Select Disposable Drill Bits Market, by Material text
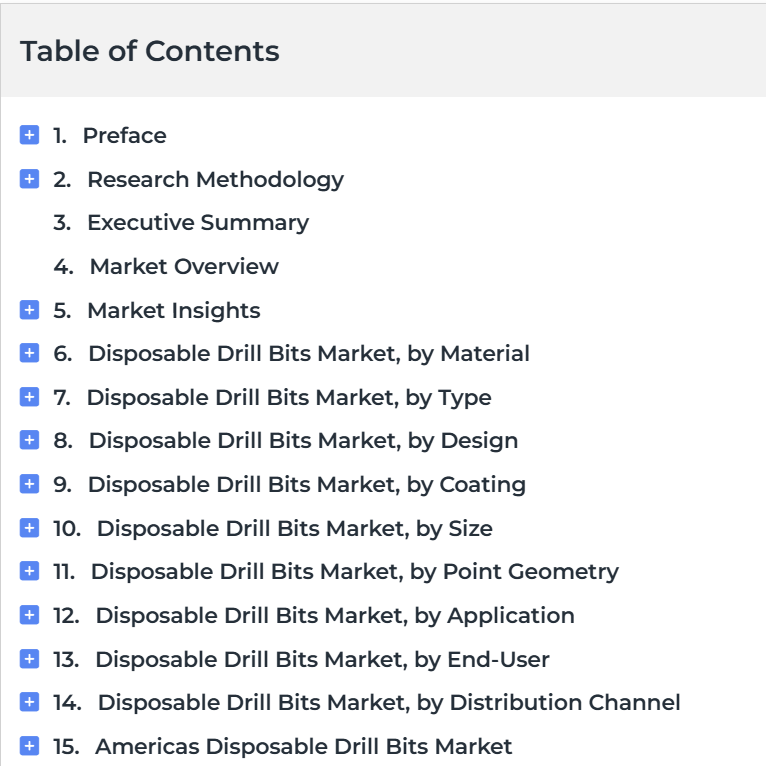 309,354
